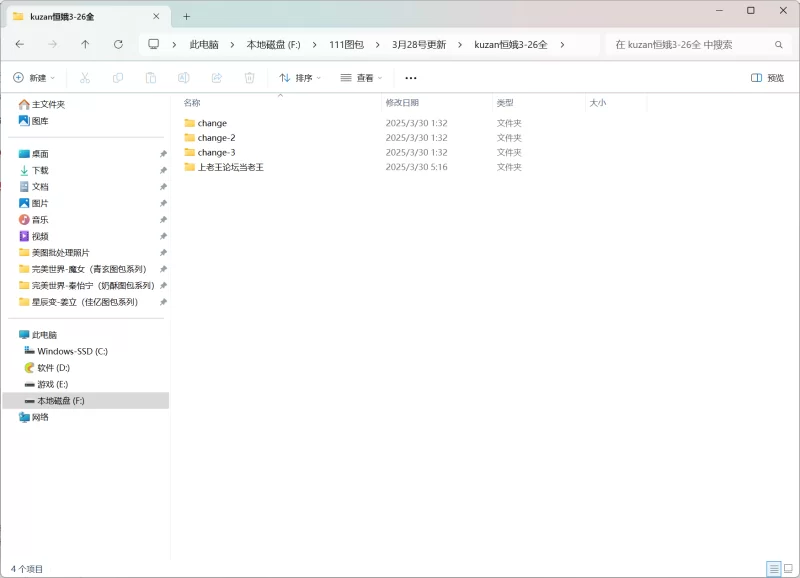Select Windows-SSD (C:) drive in sidebar
Image resolution: width=800 pixels, height=578 pixels.
tap(72, 351)
